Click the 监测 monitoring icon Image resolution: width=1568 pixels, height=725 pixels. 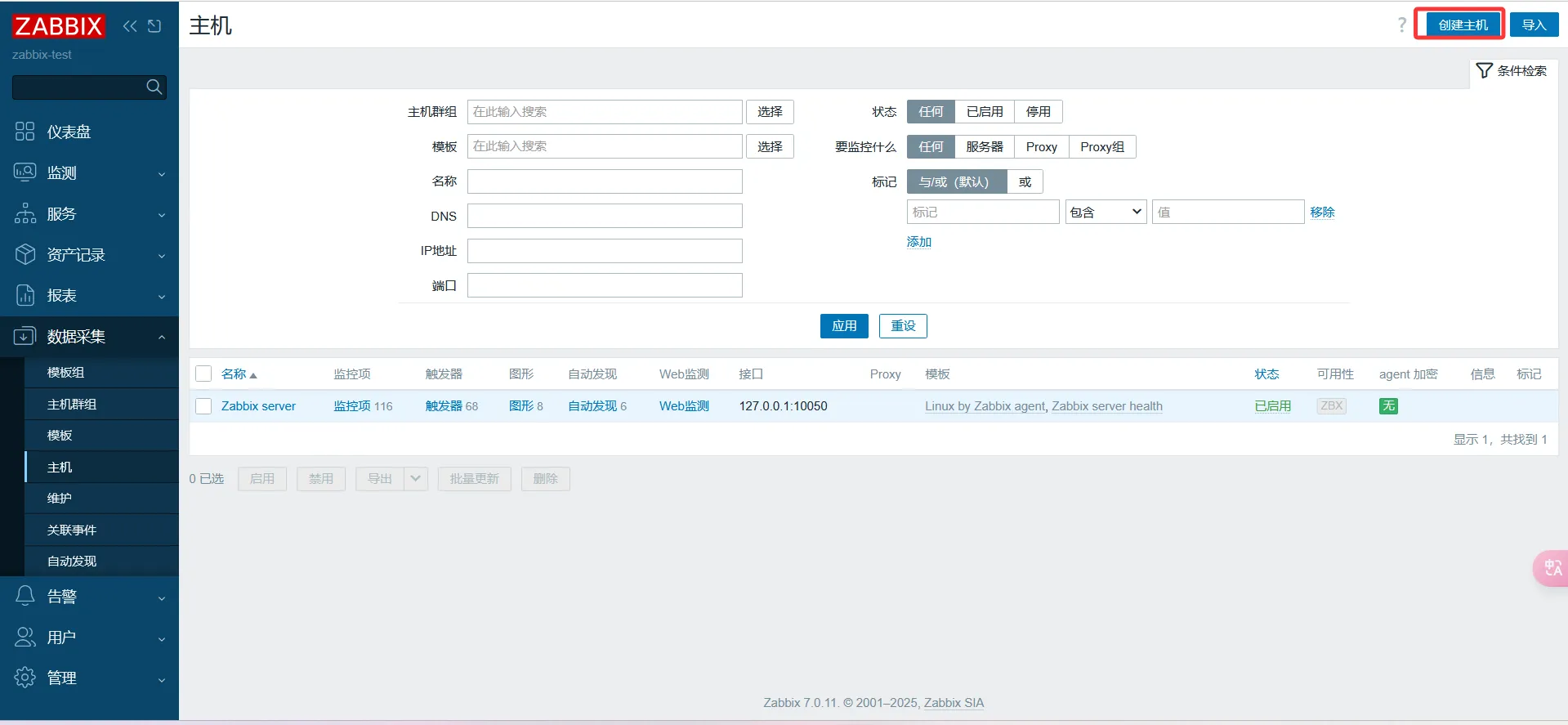pos(25,172)
